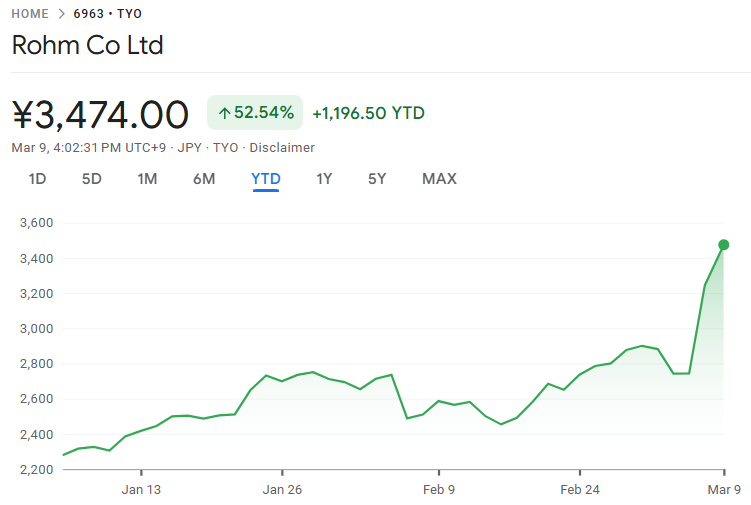Switch to the 1M range tab
This screenshot has width=751, height=505.
(x=147, y=179)
